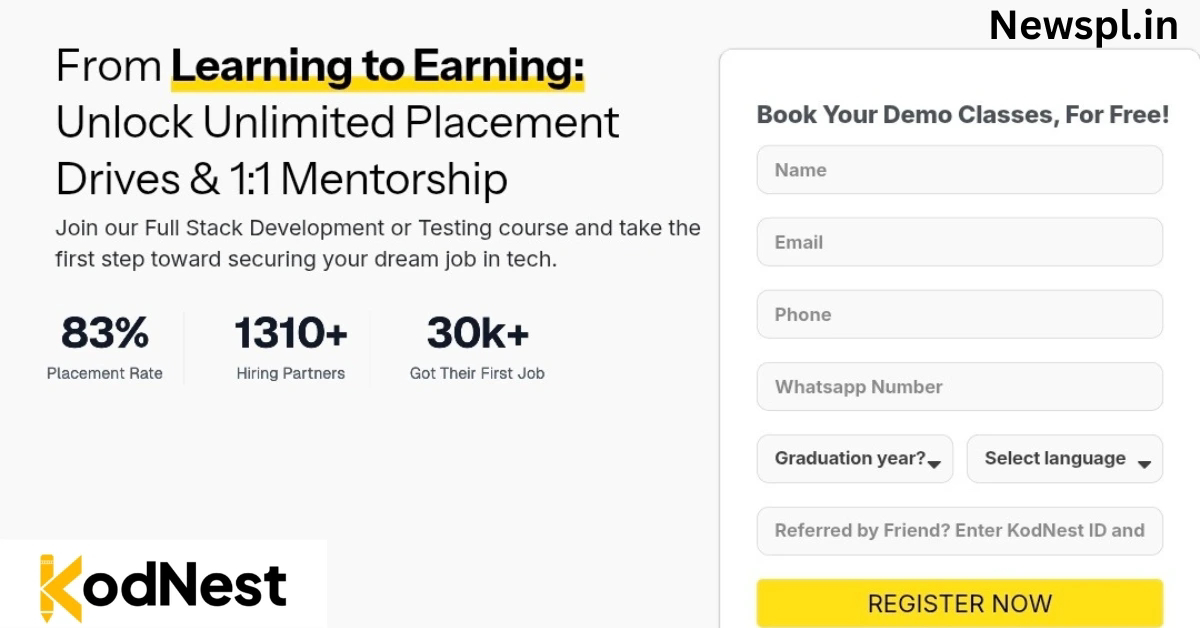This screenshot has width=1200, height=628.
Task: Focus the Name input field
Action: click(x=960, y=170)
